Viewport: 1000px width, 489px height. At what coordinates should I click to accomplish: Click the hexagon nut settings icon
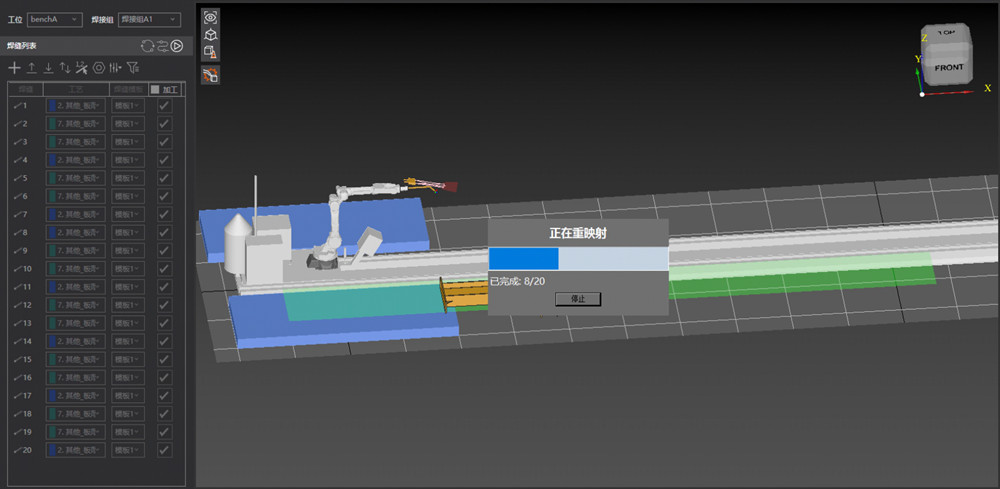[99, 68]
